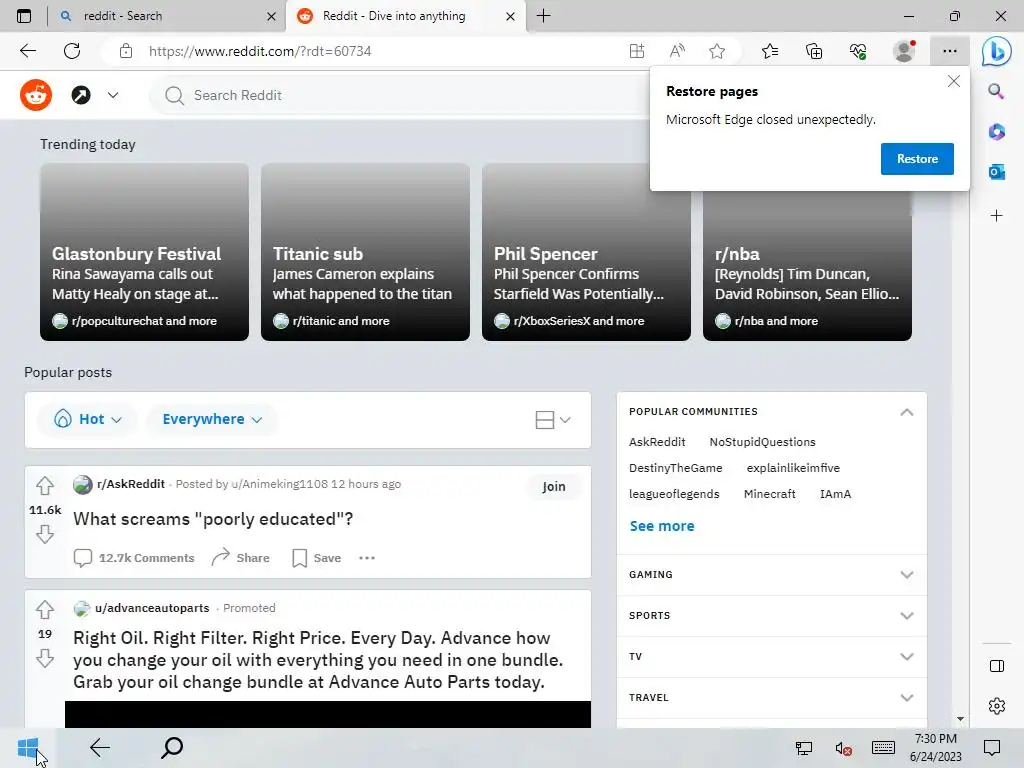Activate Read aloud icon
The width and height of the screenshot is (1024, 768).
[x=677, y=51]
